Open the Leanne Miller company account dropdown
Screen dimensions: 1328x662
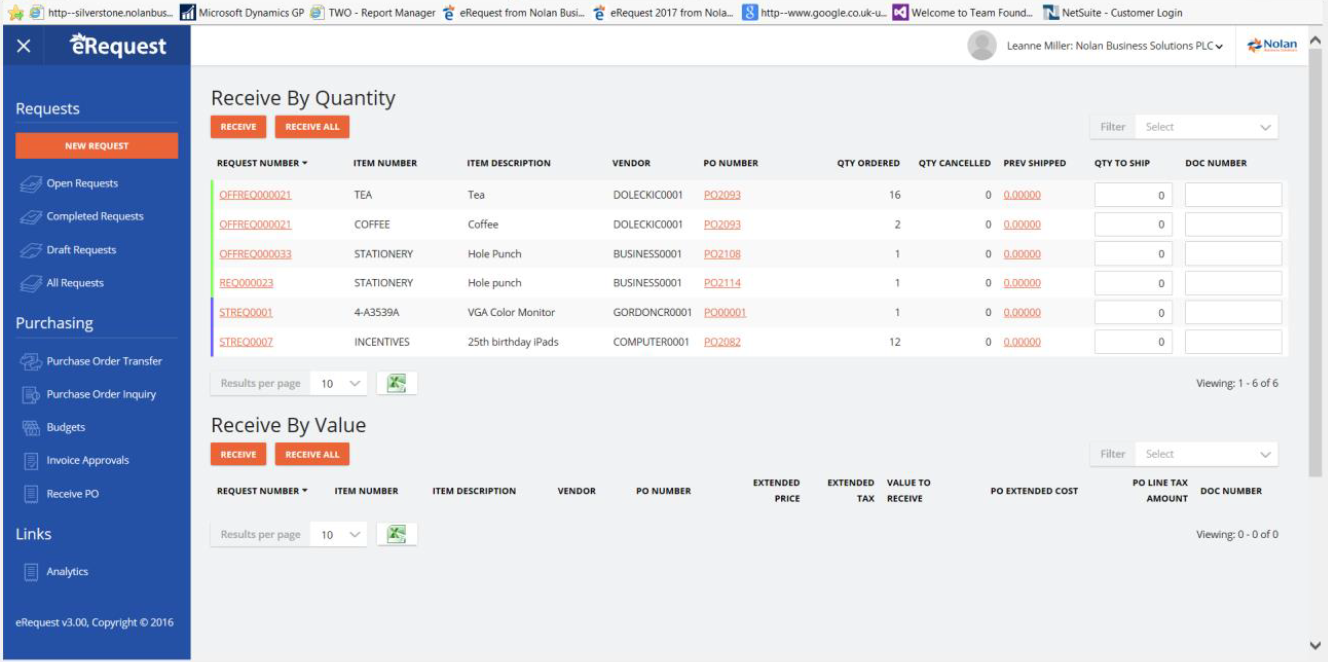click(x=1115, y=46)
